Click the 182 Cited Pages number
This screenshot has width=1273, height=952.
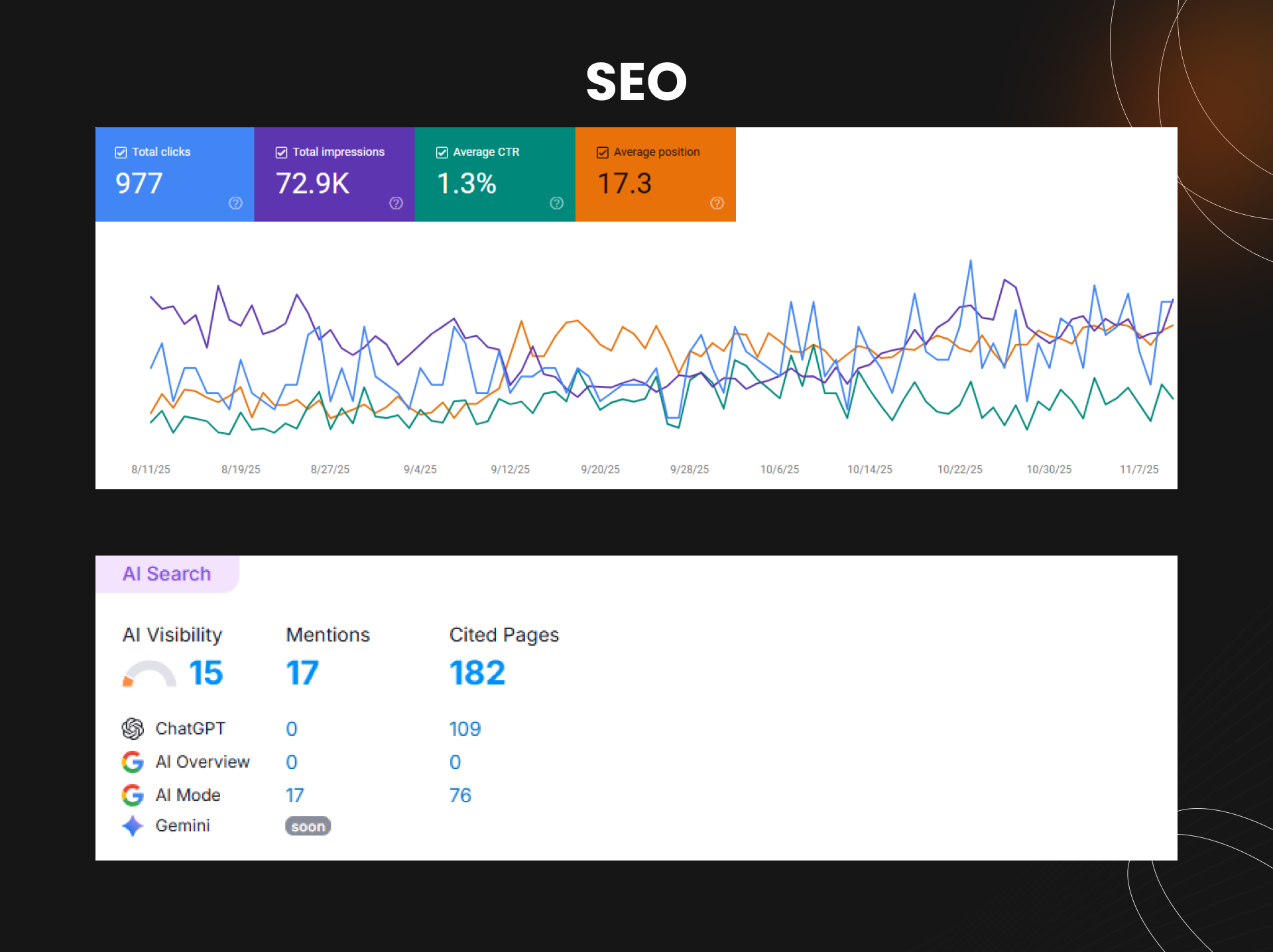(477, 673)
